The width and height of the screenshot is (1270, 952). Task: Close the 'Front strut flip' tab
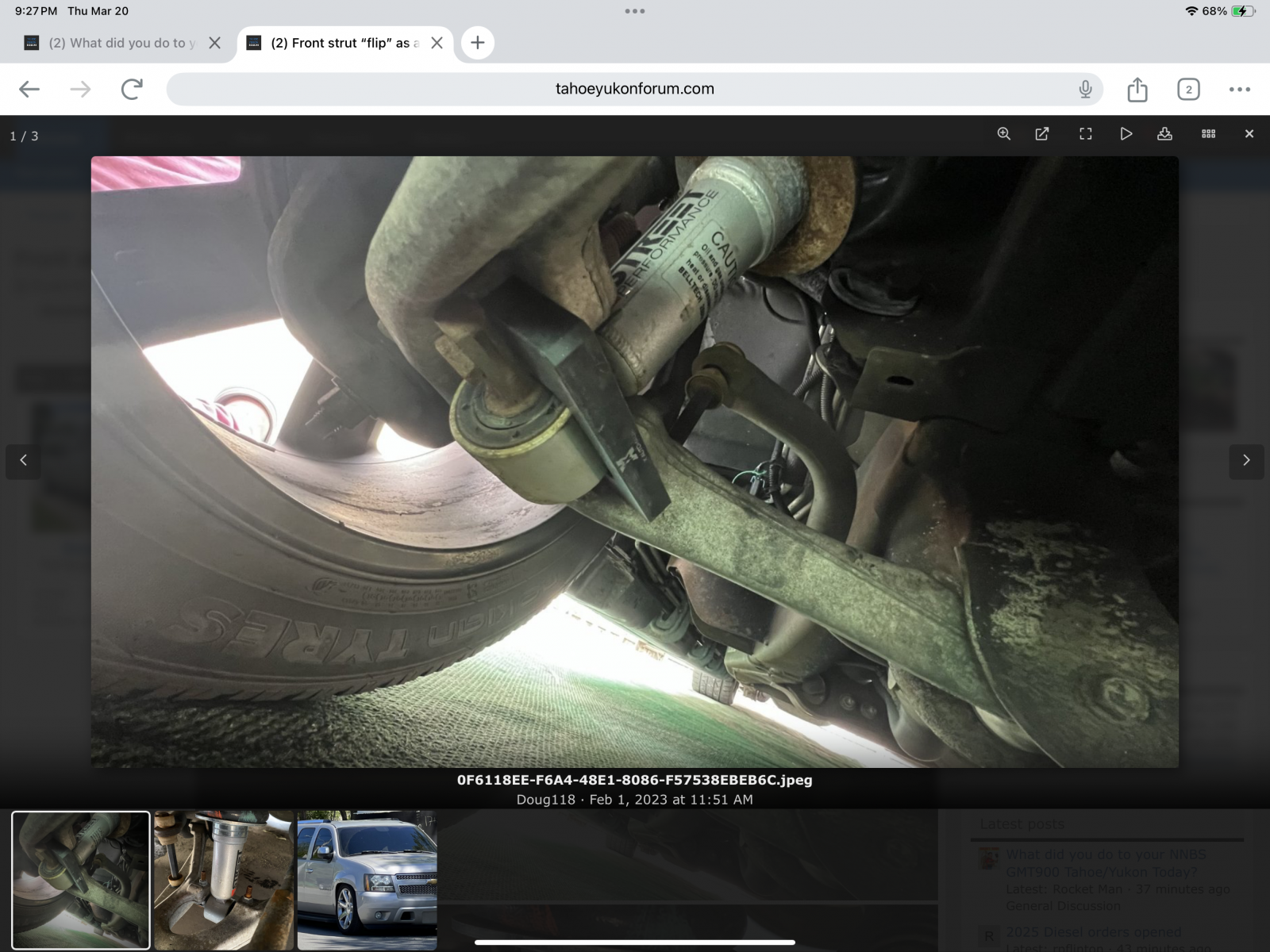[x=437, y=43]
